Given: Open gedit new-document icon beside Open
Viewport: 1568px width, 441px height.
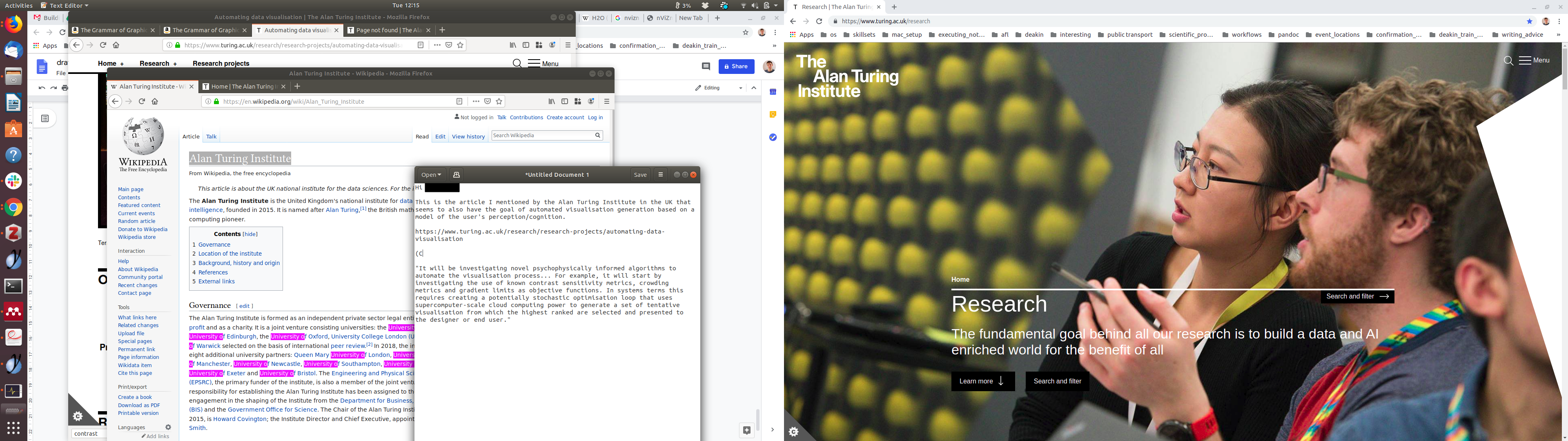Looking at the screenshot, I should click(x=457, y=175).
